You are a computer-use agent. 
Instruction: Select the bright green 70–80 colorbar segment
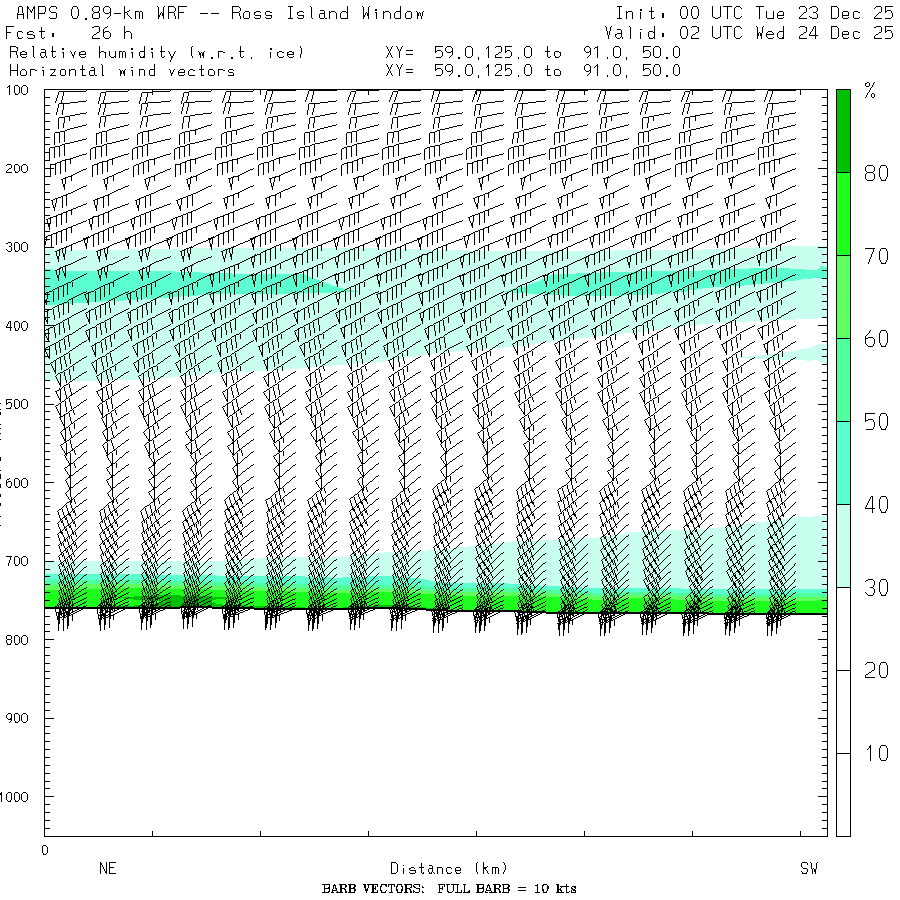[x=843, y=213]
